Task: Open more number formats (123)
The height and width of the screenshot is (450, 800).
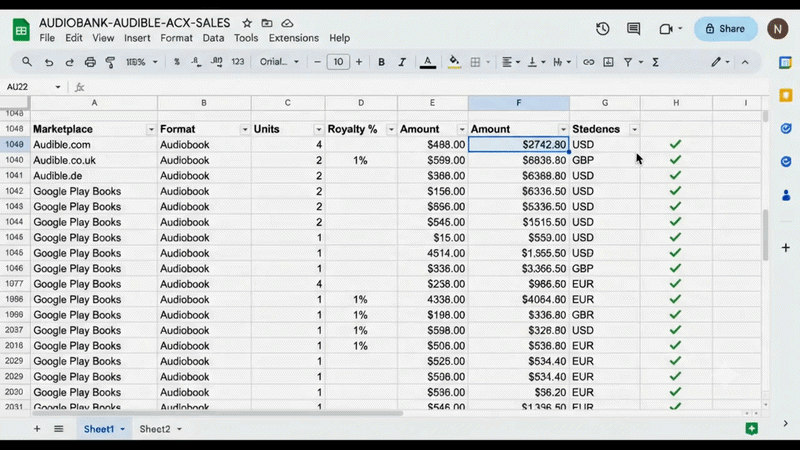Action: pos(238,62)
